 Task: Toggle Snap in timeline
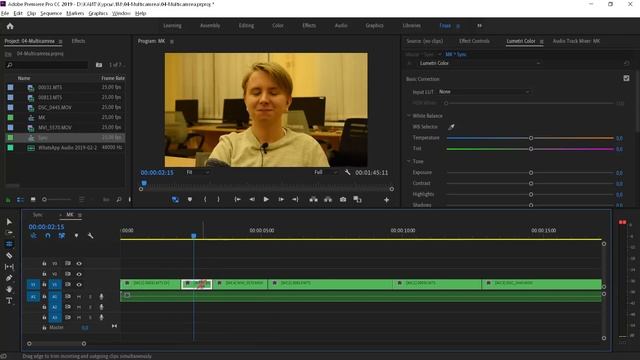click(x=48, y=236)
